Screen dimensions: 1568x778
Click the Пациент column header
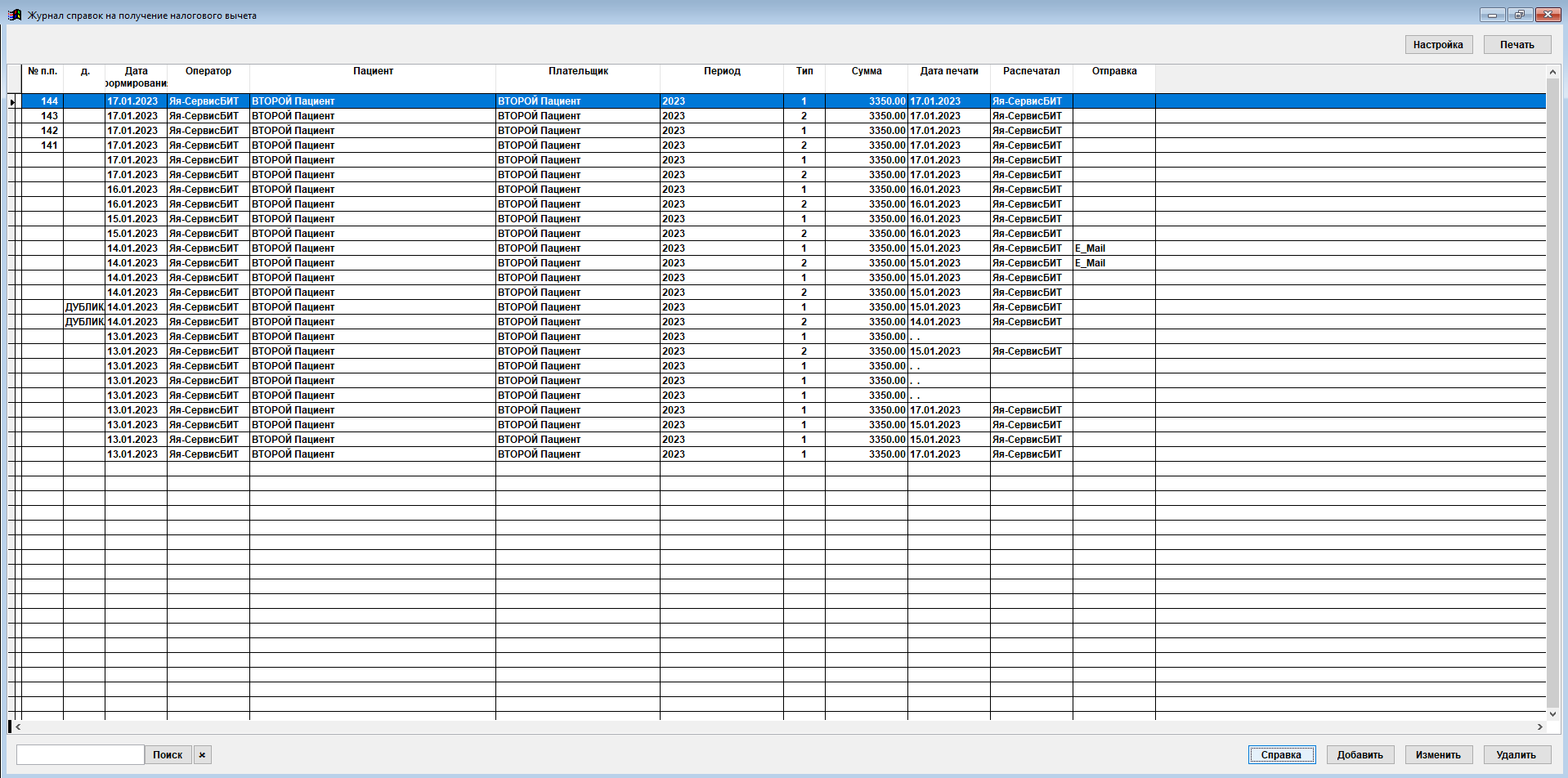click(x=373, y=72)
